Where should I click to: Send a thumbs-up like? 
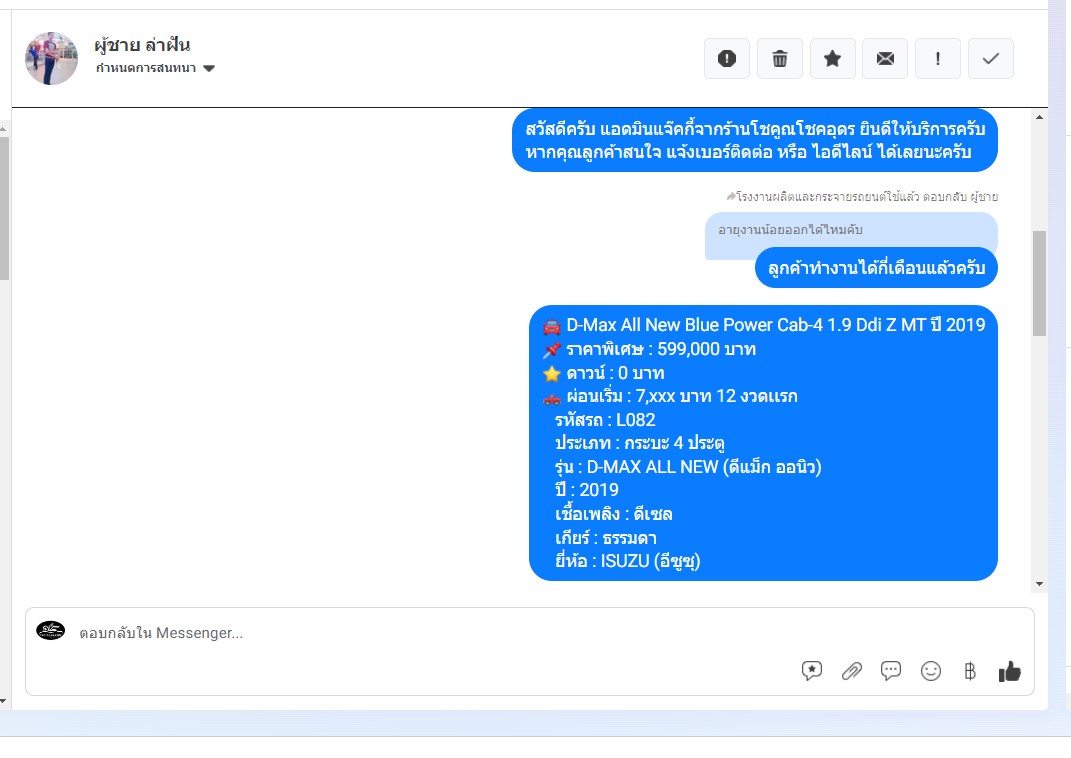tap(1010, 672)
